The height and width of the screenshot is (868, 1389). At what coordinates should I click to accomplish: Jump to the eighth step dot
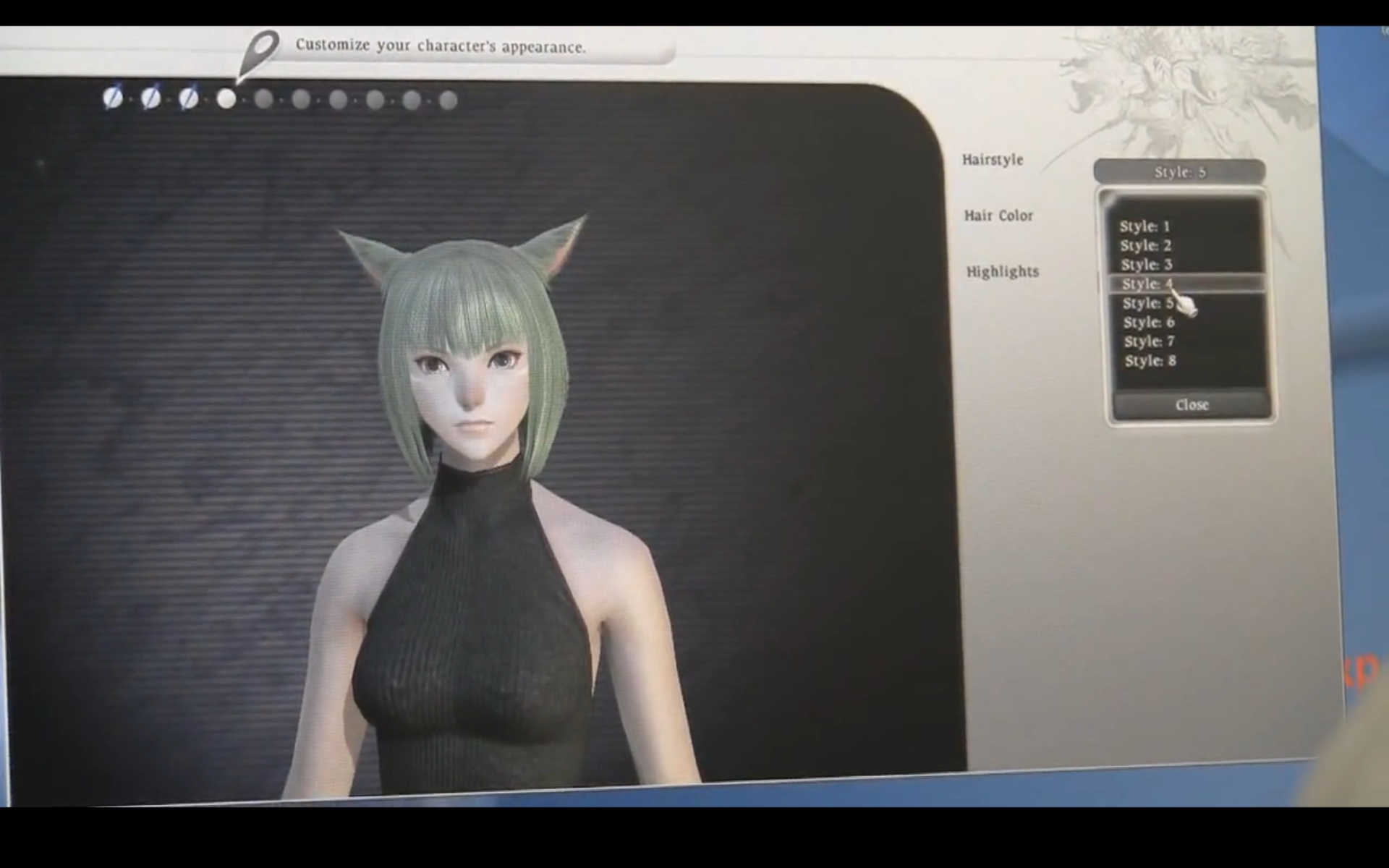click(x=375, y=100)
